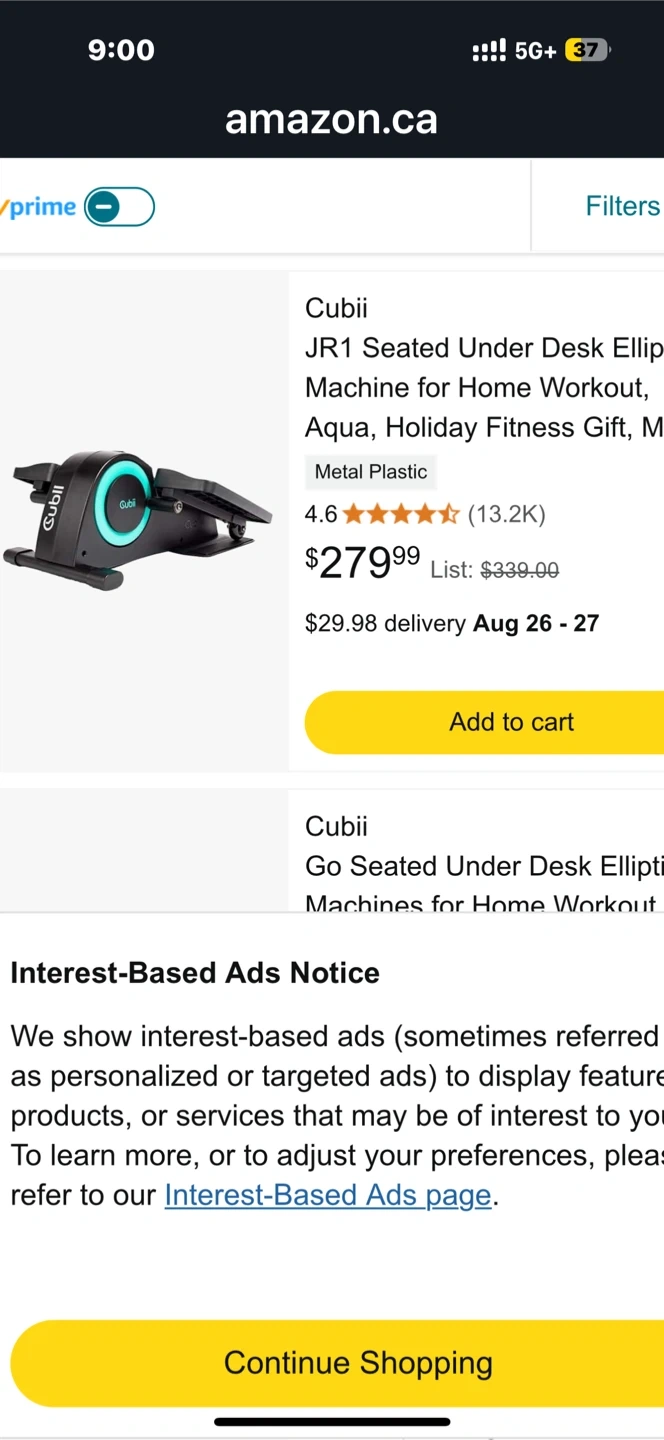The width and height of the screenshot is (664, 1440).
Task: Tap the $279.99 price
Action: pyautogui.click(x=362, y=563)
